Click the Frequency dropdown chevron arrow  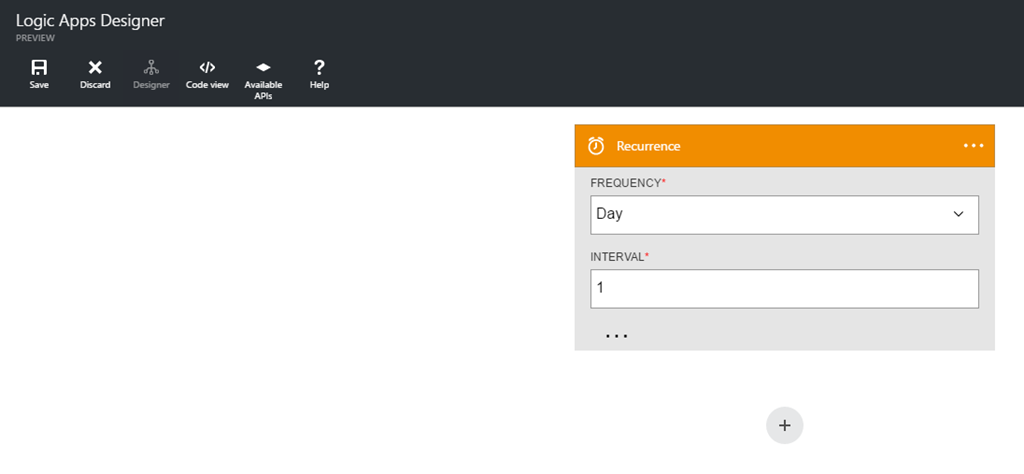tap(958, 214)
